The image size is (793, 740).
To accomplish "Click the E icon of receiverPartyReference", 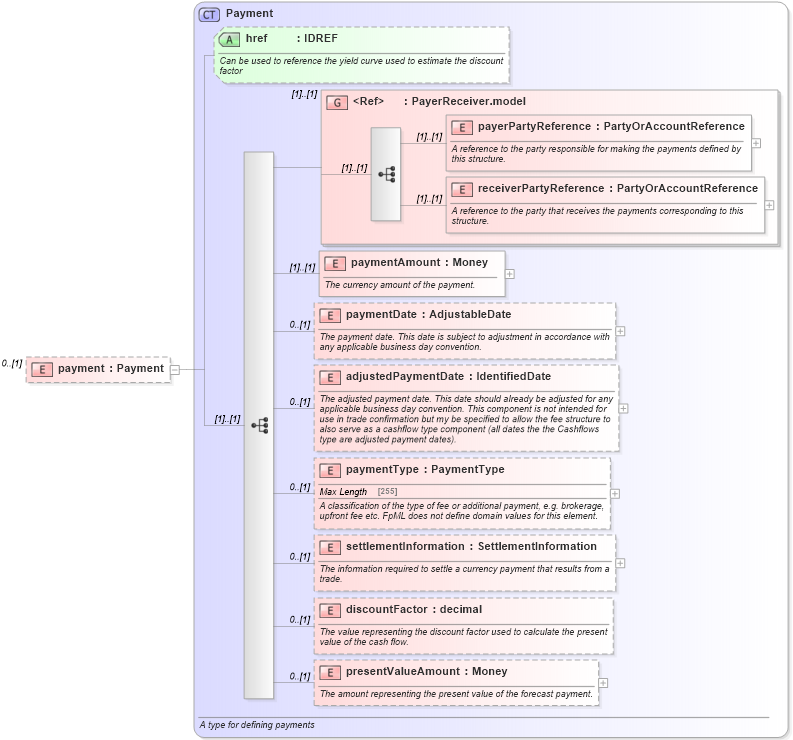I will pyautogui.click(x=462, y=190).
